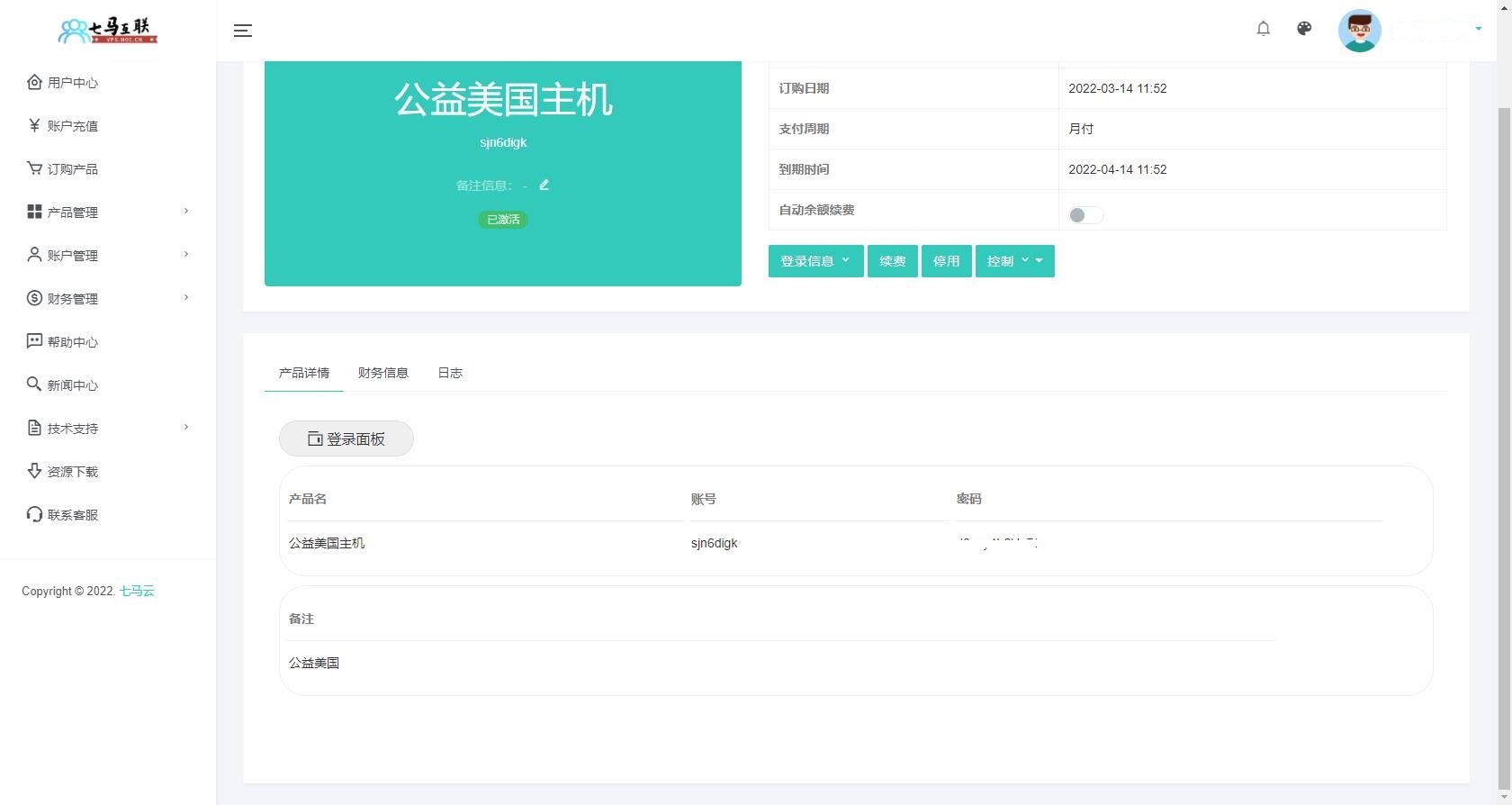Switch to 财务信息 tab
Screen dimensions: 1512x805
(383, 373)
